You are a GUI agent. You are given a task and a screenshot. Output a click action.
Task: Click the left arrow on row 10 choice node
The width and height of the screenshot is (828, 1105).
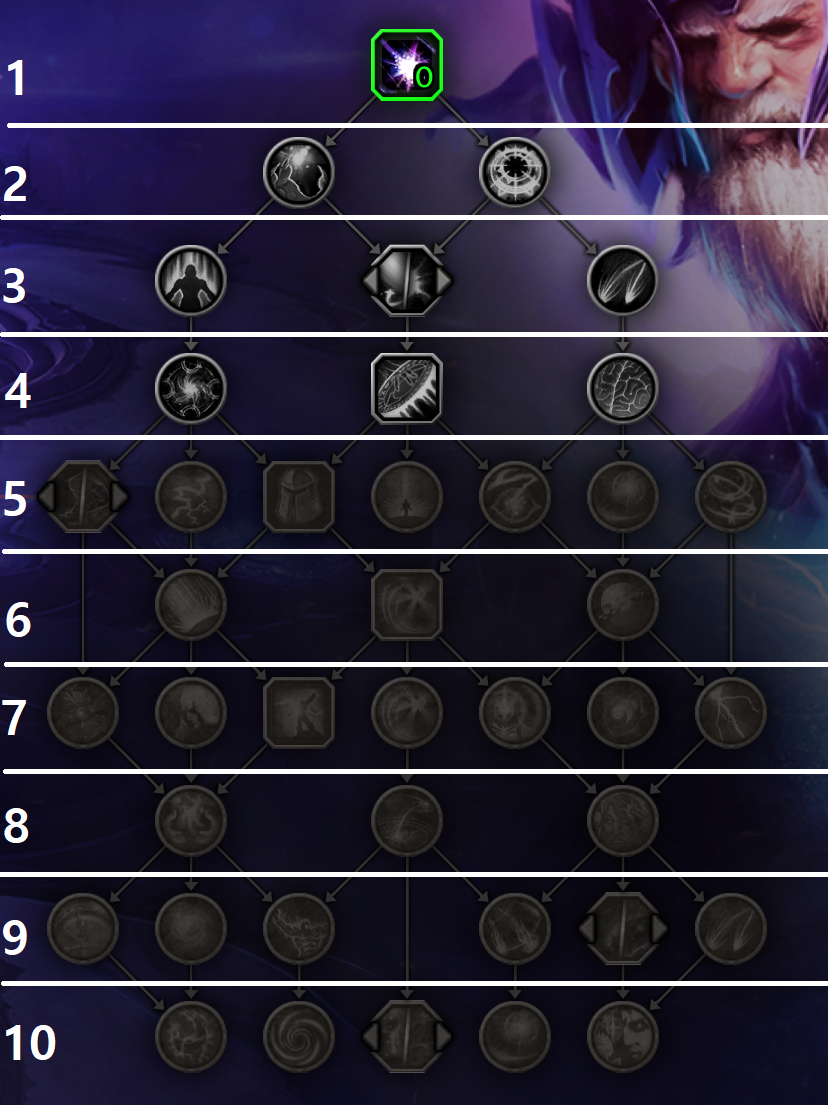[371, 1036]
